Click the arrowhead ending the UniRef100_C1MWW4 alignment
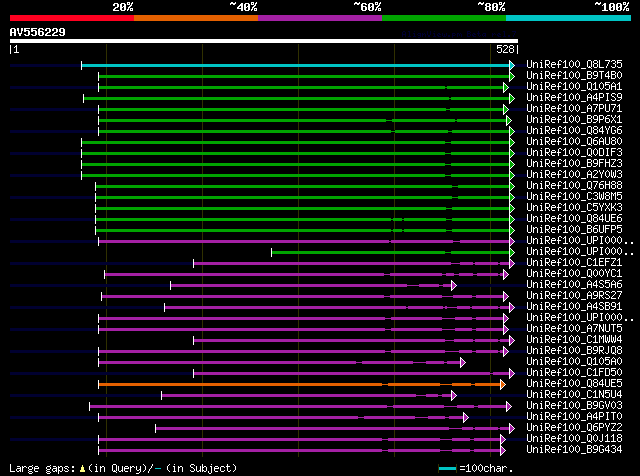 (x=512, y=340)
